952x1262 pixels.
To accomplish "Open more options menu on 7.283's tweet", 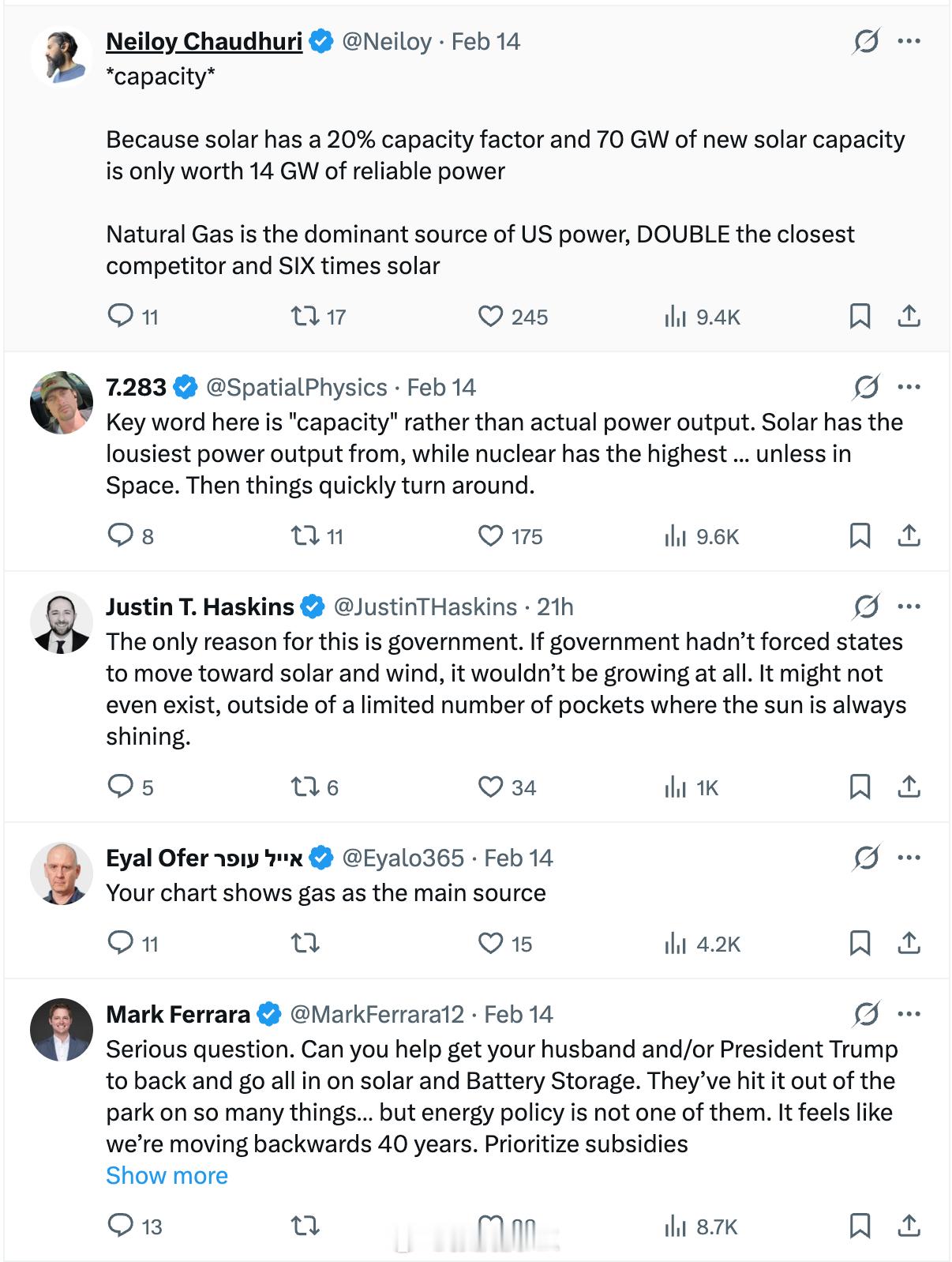I will pyautogui.click(x=909, y=387).
